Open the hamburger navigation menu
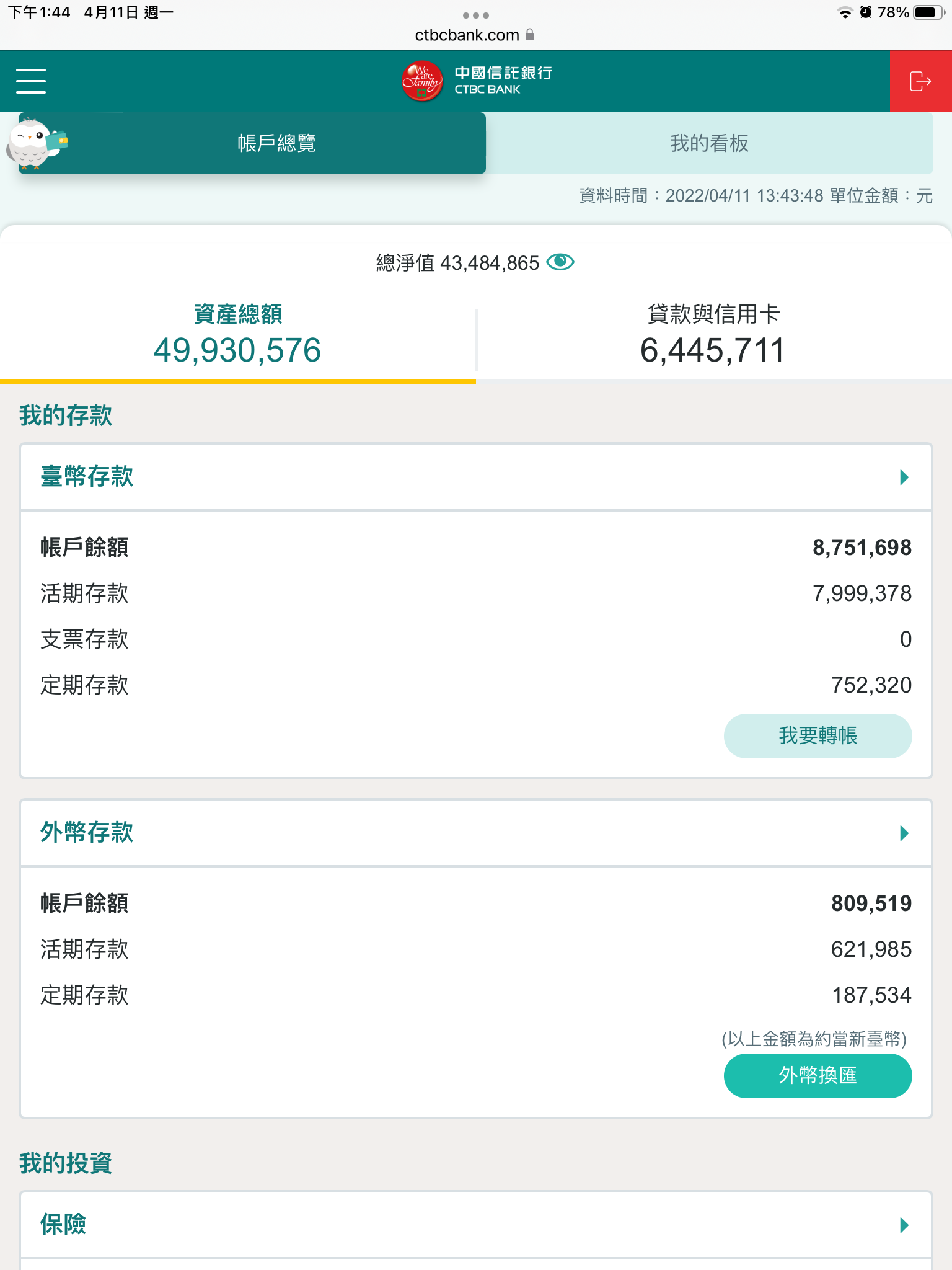Image resolution: width=952 pixels, height=1270 pixels. [31, 81]
